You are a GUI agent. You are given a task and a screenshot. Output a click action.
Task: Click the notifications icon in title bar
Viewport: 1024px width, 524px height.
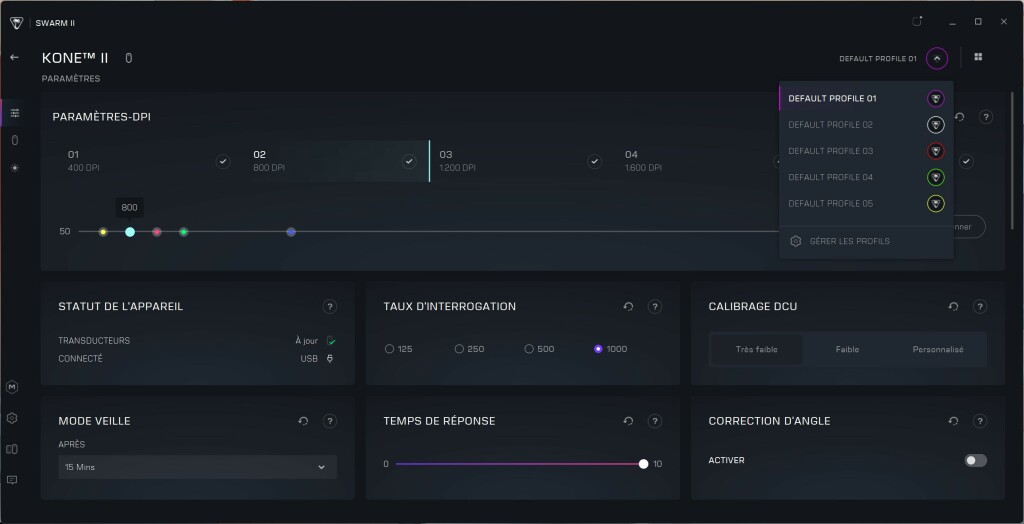(917, 22)
